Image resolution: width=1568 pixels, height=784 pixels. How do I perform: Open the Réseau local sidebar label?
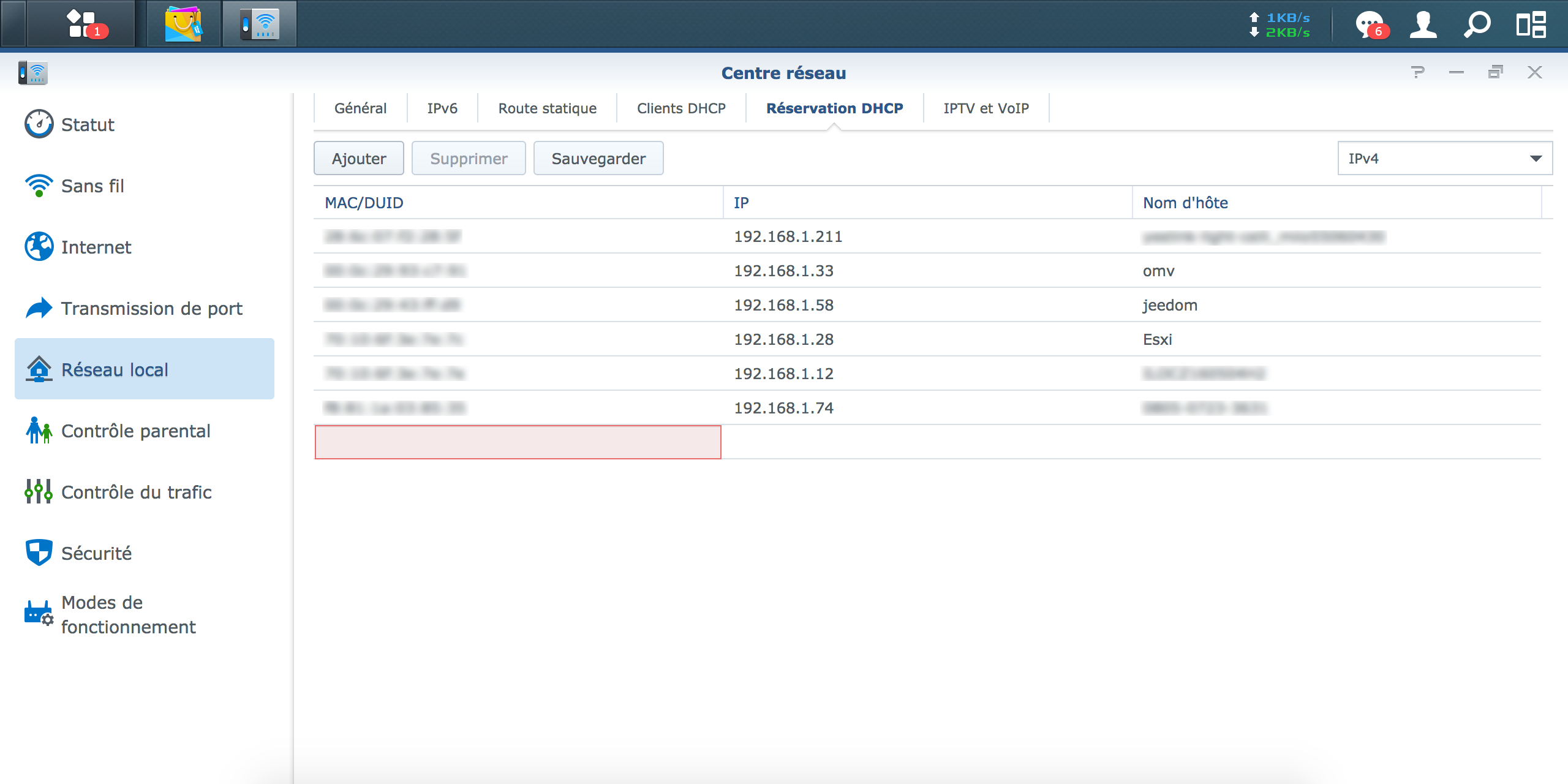tap(115, 369)
